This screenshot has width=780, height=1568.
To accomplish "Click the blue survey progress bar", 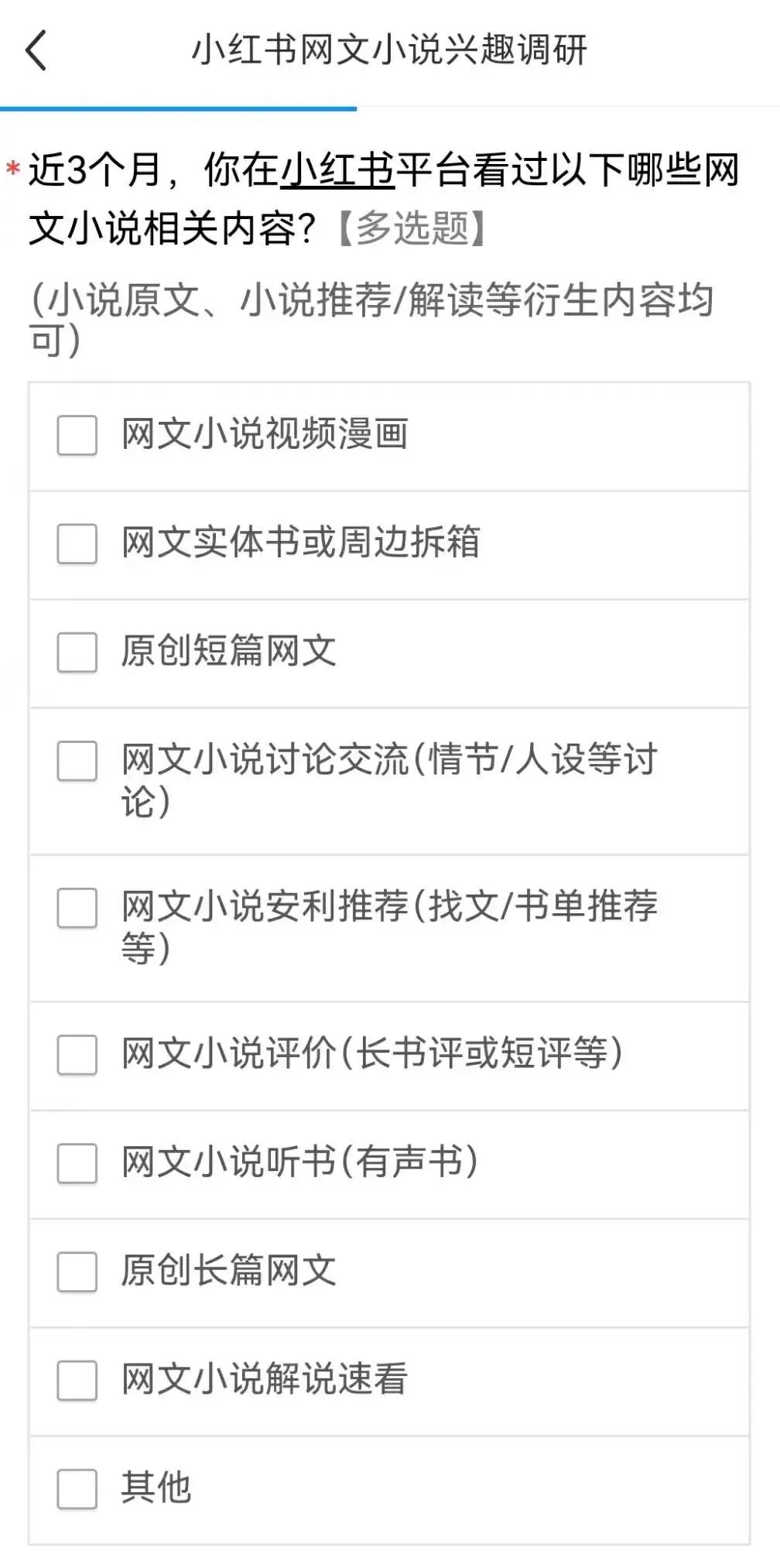I will click(178, 109).
